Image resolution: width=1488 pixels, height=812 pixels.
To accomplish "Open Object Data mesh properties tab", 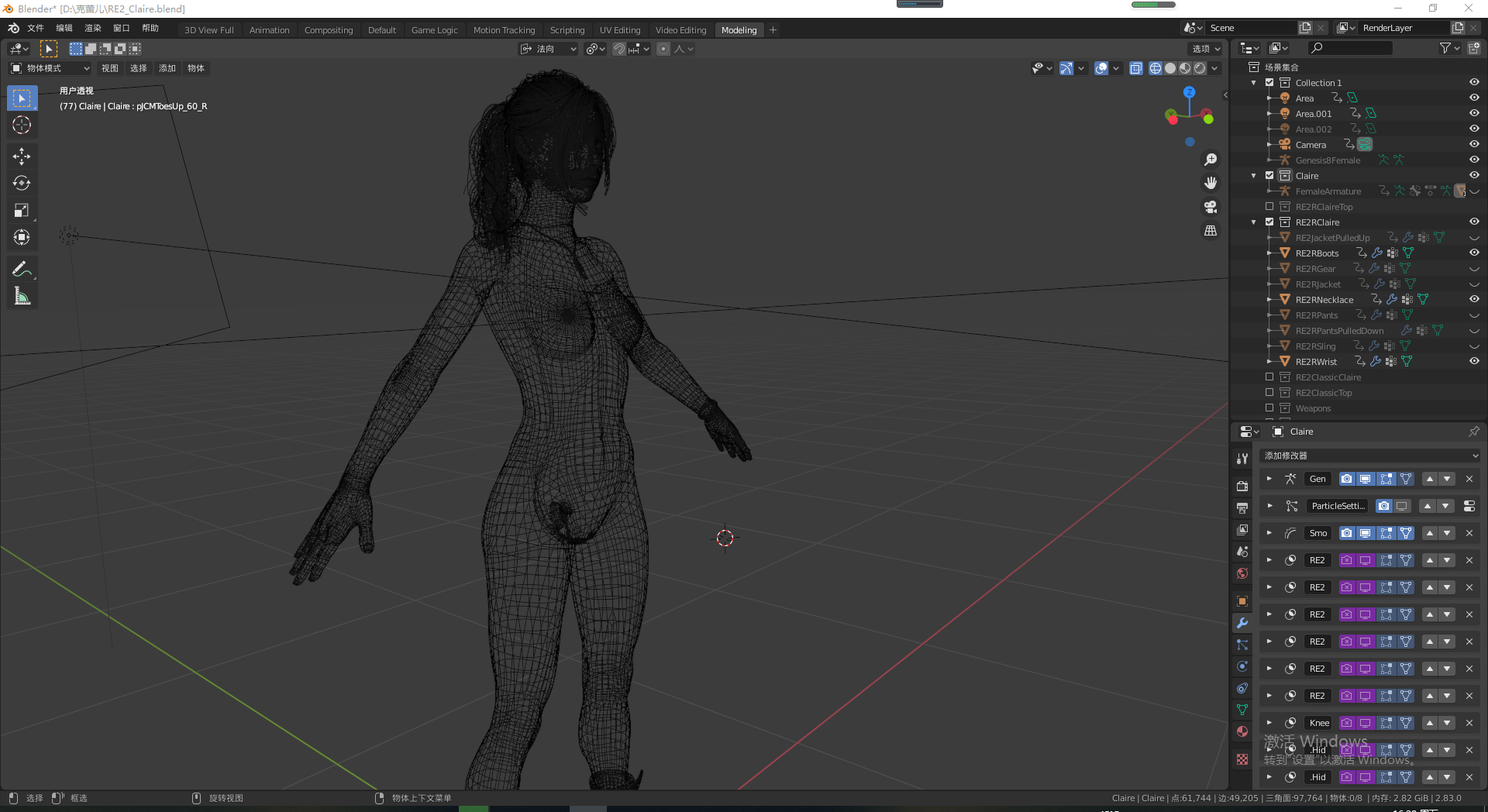I will 1242,710.
